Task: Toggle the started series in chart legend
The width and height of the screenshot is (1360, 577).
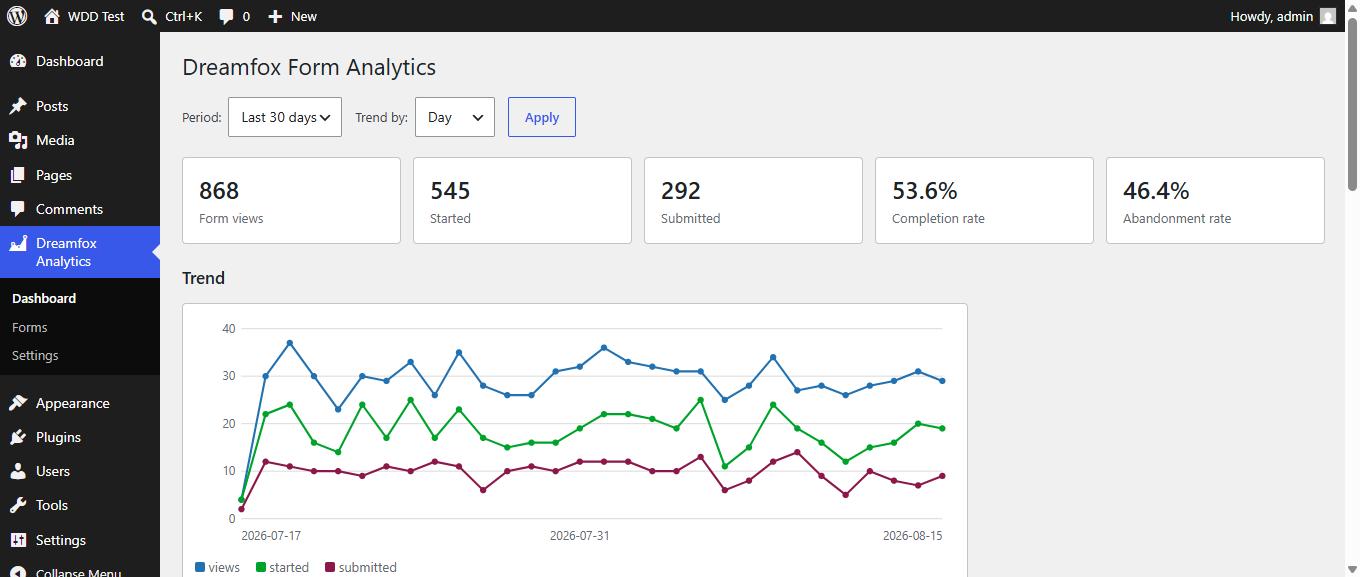Action: pos(282,567)
